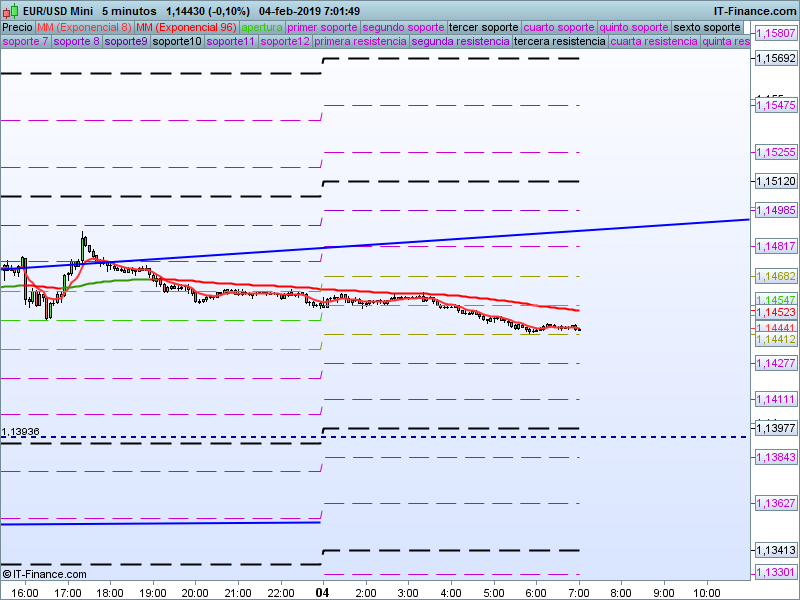Click the © IT-Finance.com copyright text
The height and width of the screenshot is (600, 800).
pos(45,574)
